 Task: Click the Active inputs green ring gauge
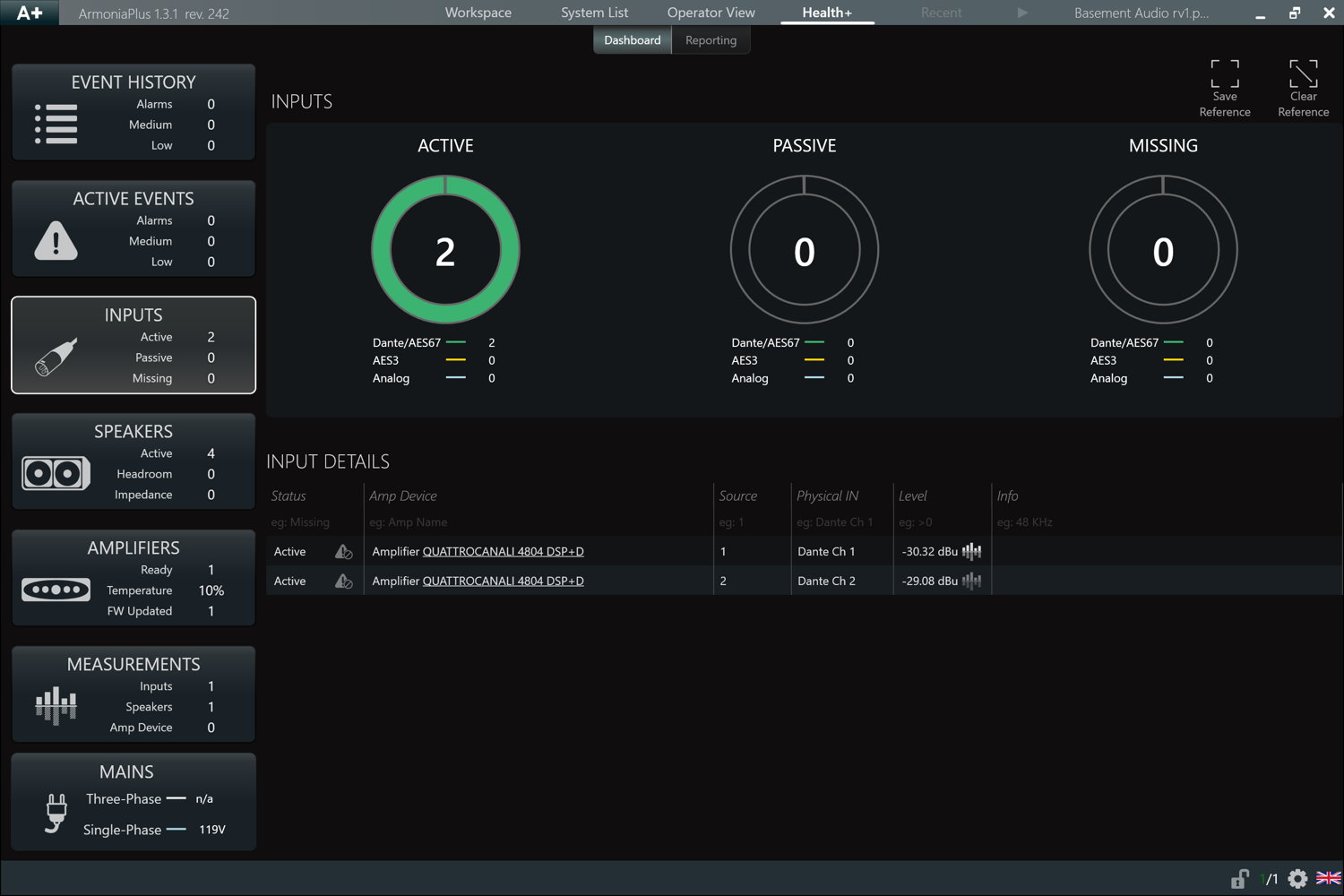(x=445, y=250)
